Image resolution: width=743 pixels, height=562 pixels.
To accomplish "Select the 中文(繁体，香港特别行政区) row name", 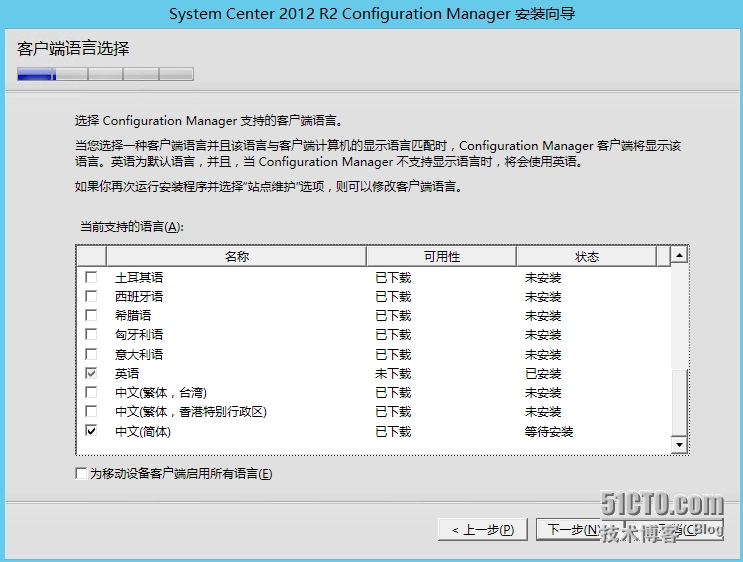I will [190, 412].
